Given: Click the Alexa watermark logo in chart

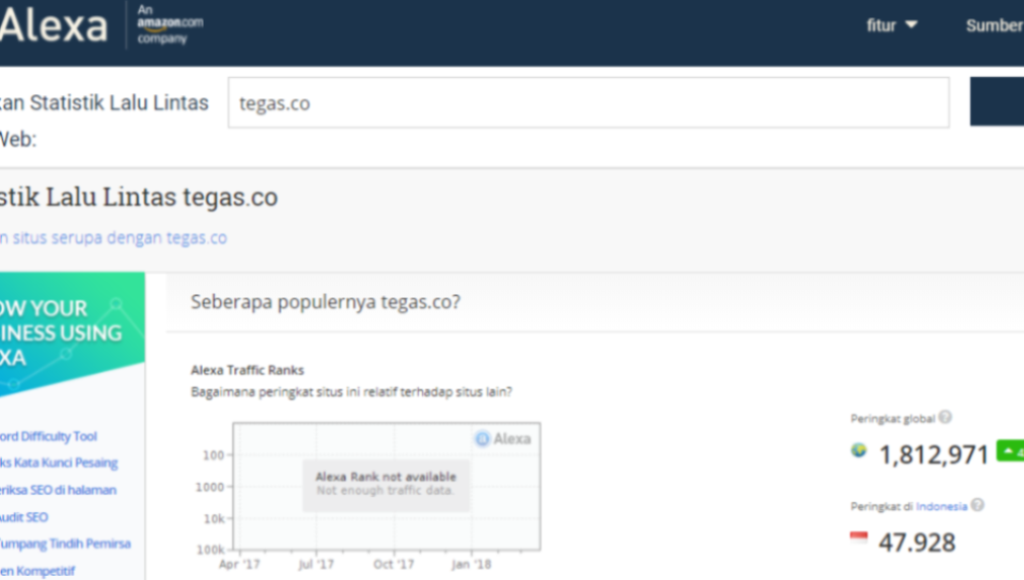Looking at the screenshot, I should click(503, 439).
